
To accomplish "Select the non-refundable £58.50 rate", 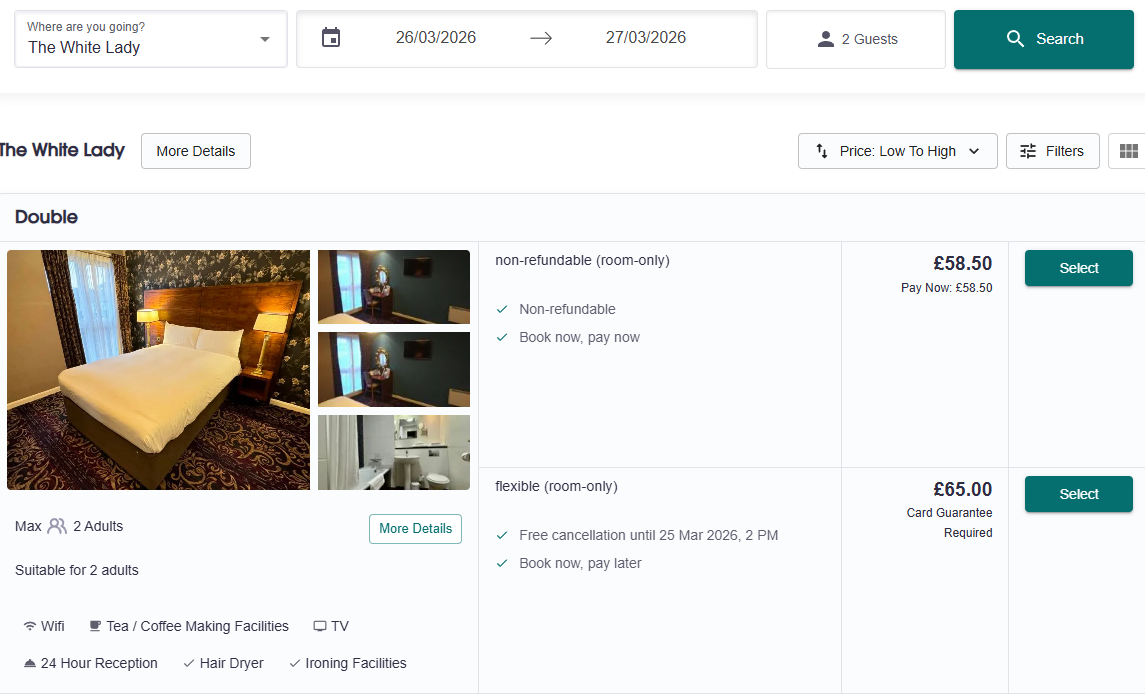I will tap(1079, 268).
